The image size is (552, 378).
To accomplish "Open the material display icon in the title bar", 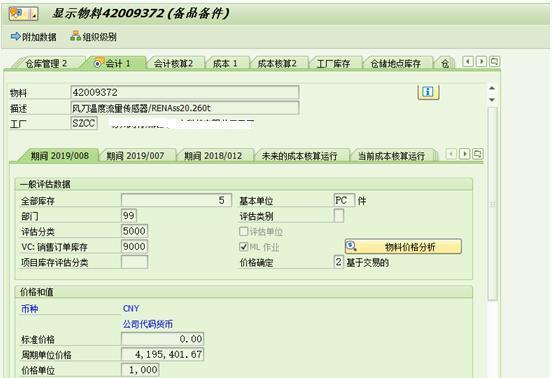I will click(x=23, y=14).
